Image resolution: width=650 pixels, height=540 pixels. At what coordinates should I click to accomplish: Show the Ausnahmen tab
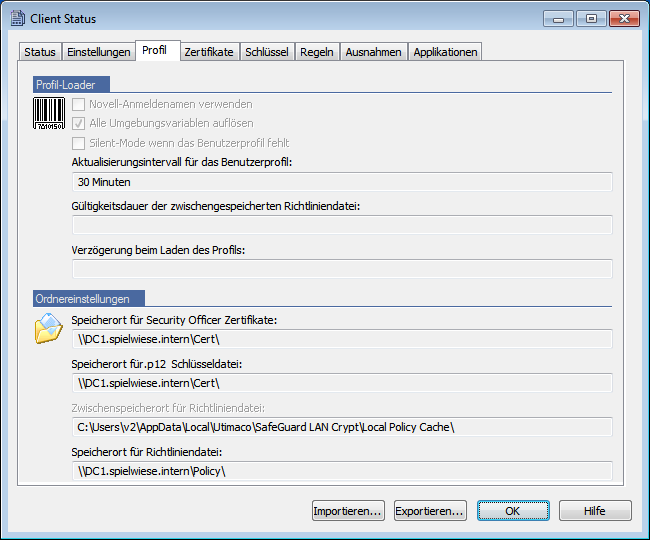374,52
